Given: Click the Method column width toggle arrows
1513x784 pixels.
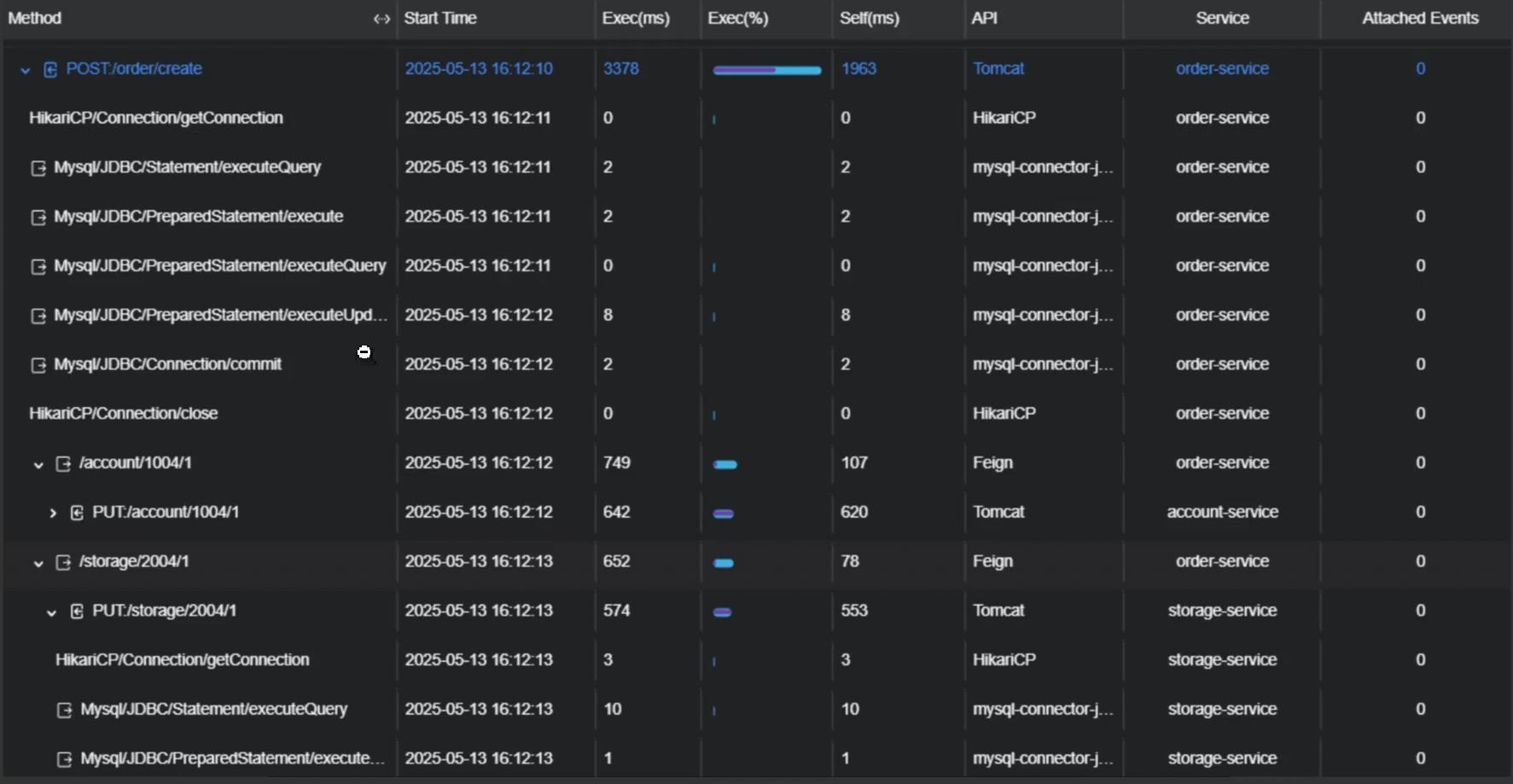Looking at the screenshot, I should (x=381, y=19).
